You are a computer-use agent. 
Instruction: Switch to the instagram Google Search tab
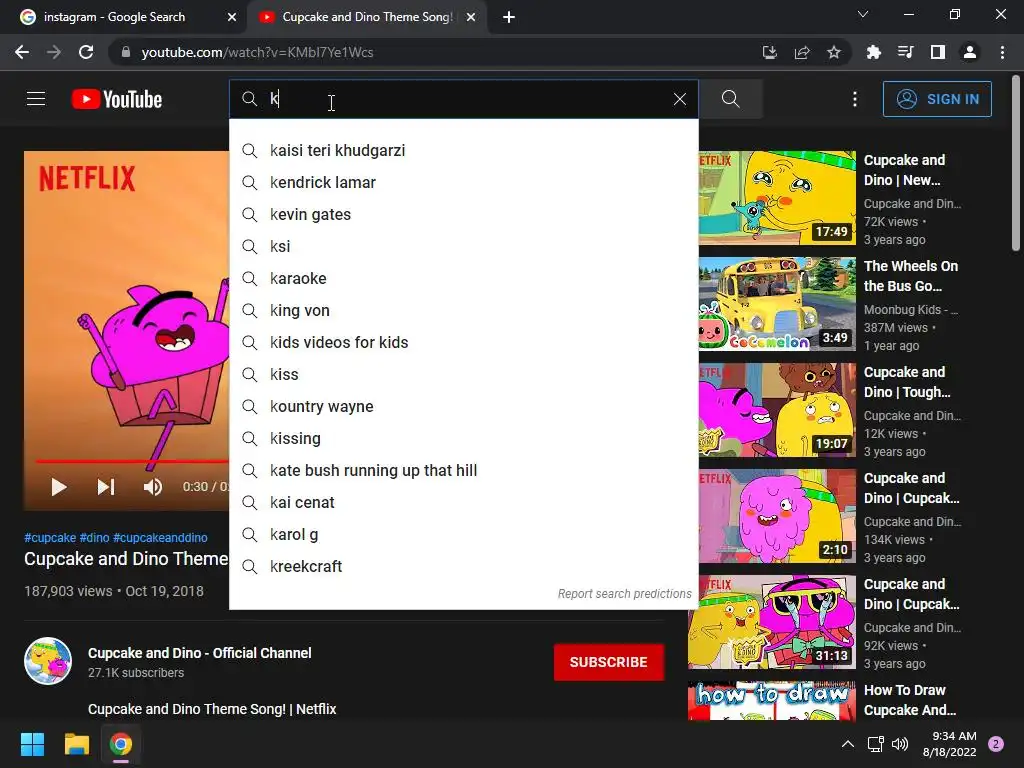click(114, 17)
